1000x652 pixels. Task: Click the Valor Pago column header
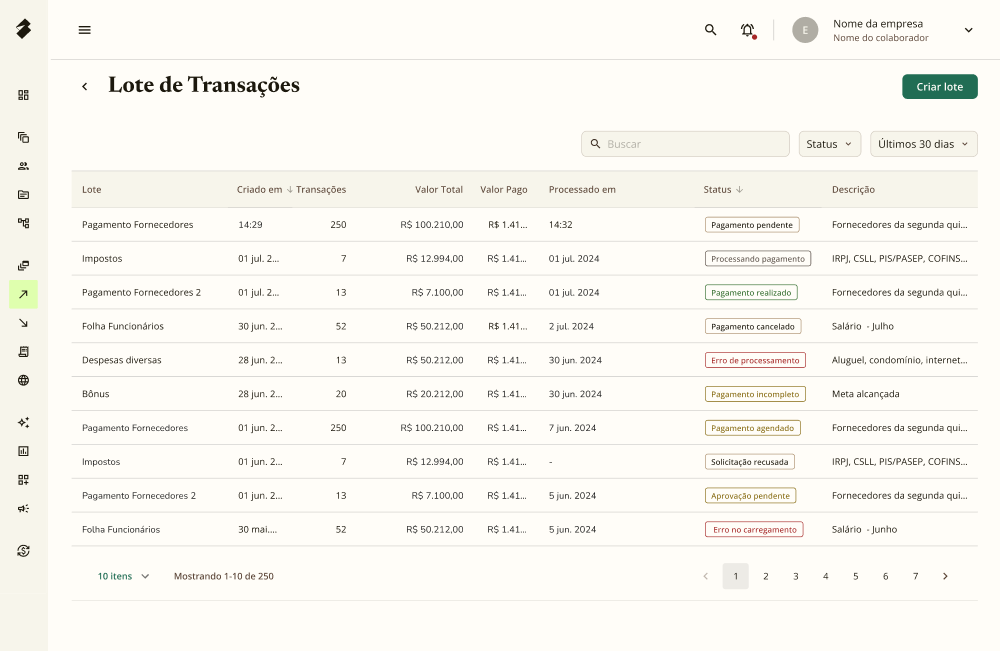coord(504,189)
